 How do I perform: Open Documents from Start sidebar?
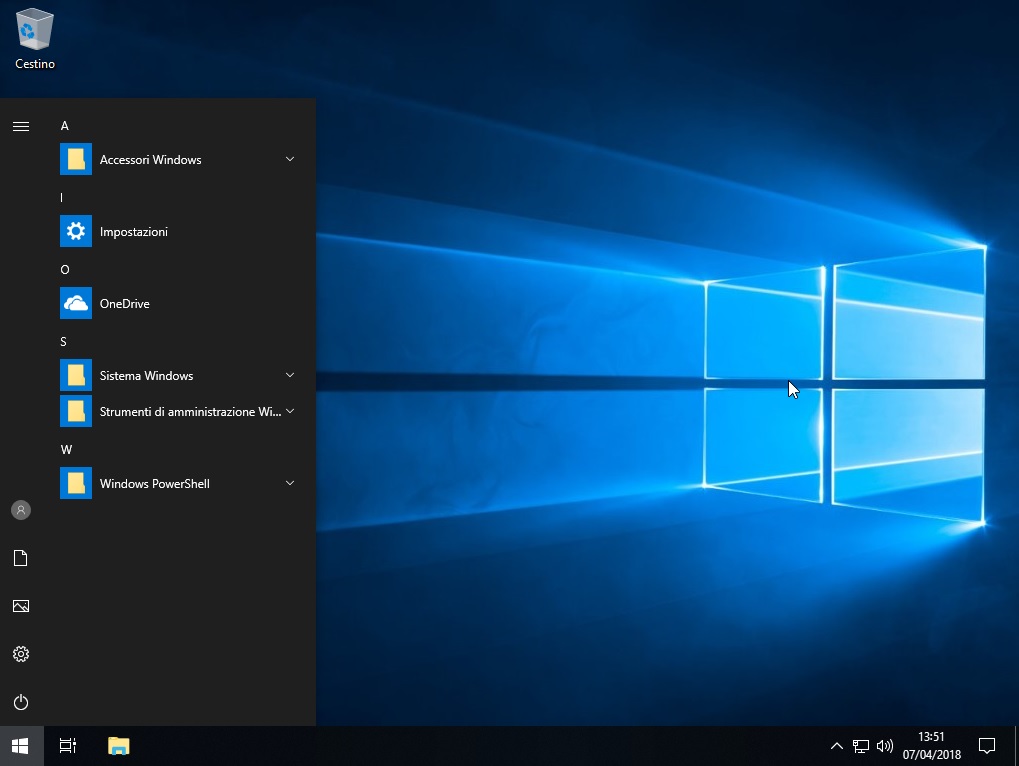21,558
